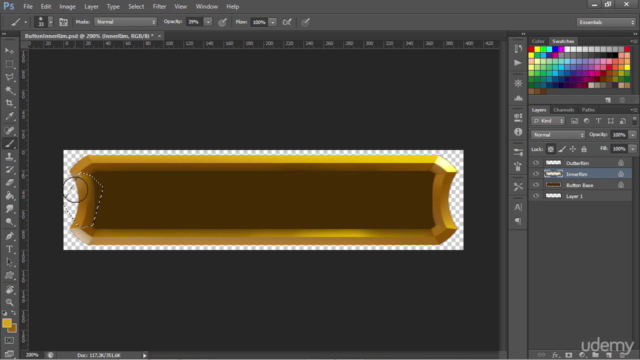Click the background color swatch
640x360 pixels.
(x=13, y=329)
